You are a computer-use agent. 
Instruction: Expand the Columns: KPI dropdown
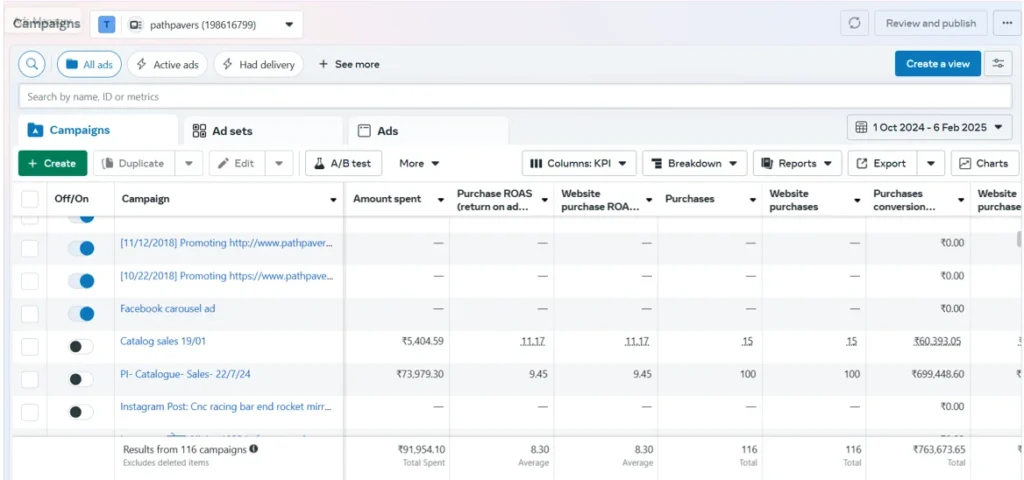click(579, 163)
